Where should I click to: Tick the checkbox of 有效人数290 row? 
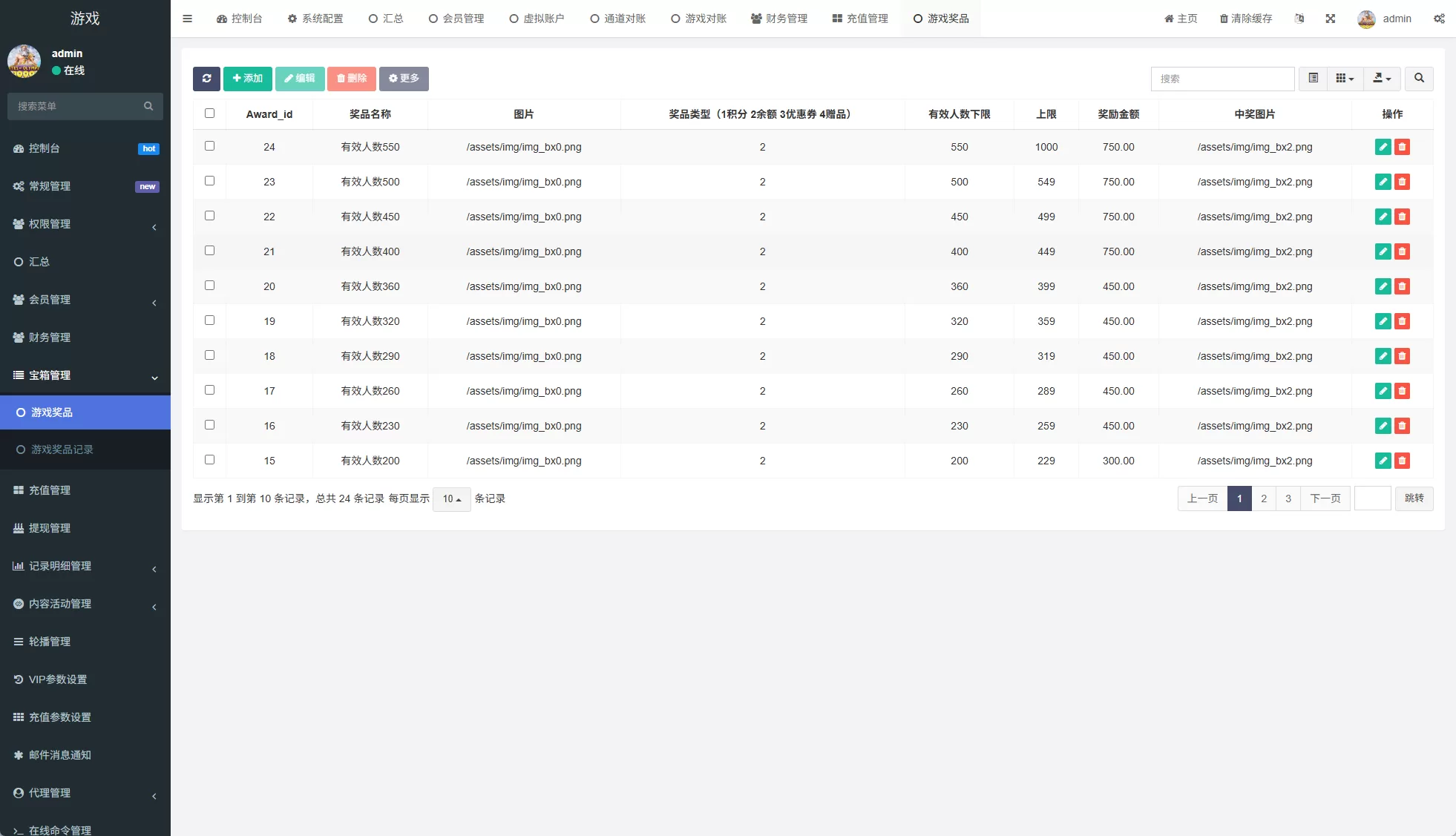click(x=210, y=355)
